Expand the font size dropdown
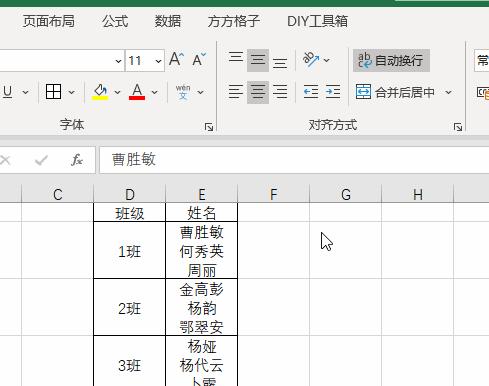 coord(158,61)
